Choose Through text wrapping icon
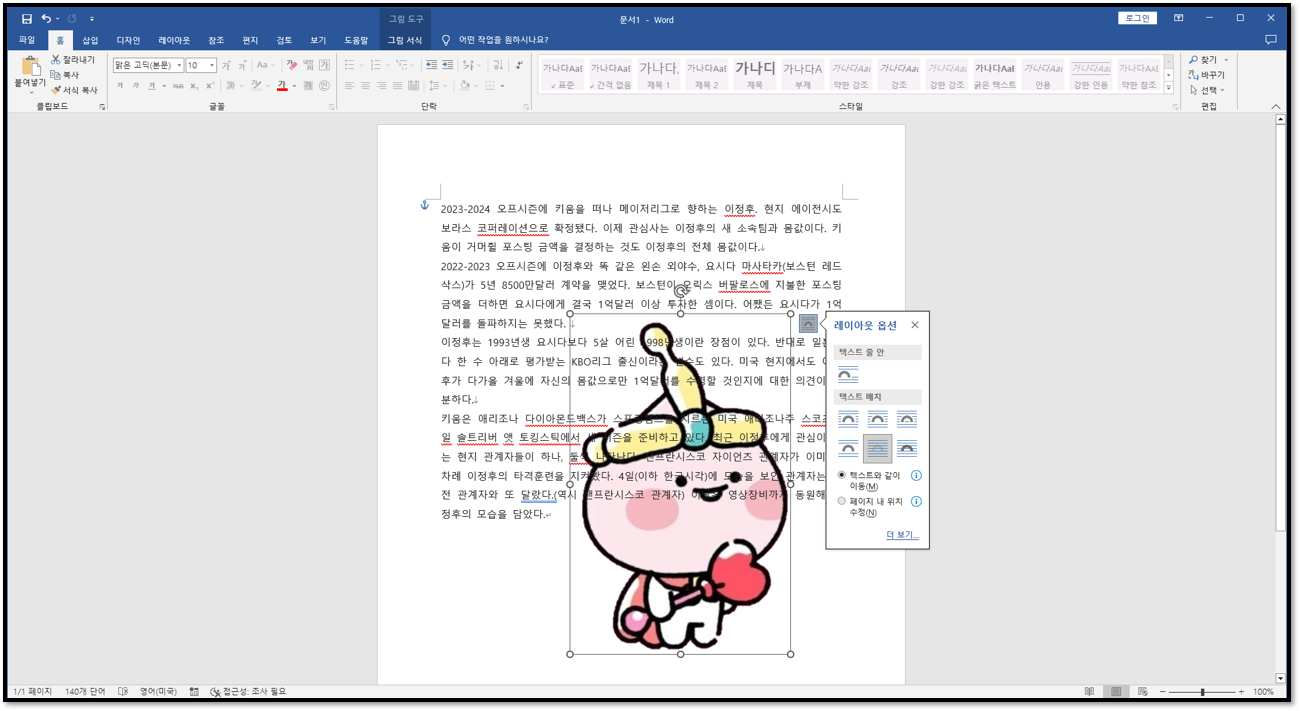The width and height of the screenshot is (1300, 711). (x=907, y=419)
